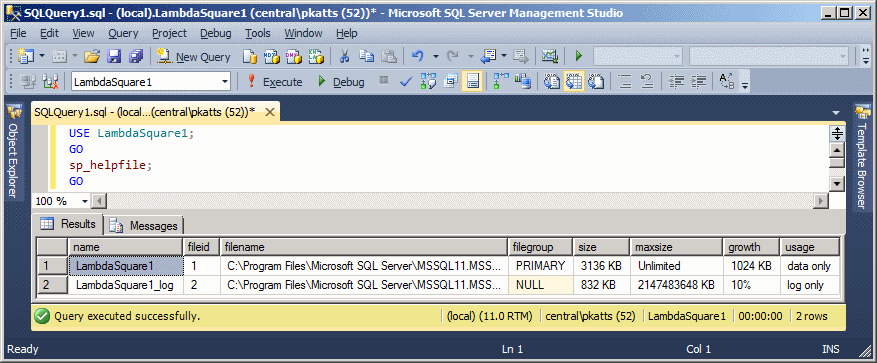Click the Decrease Indent icon

pos(677,82)
